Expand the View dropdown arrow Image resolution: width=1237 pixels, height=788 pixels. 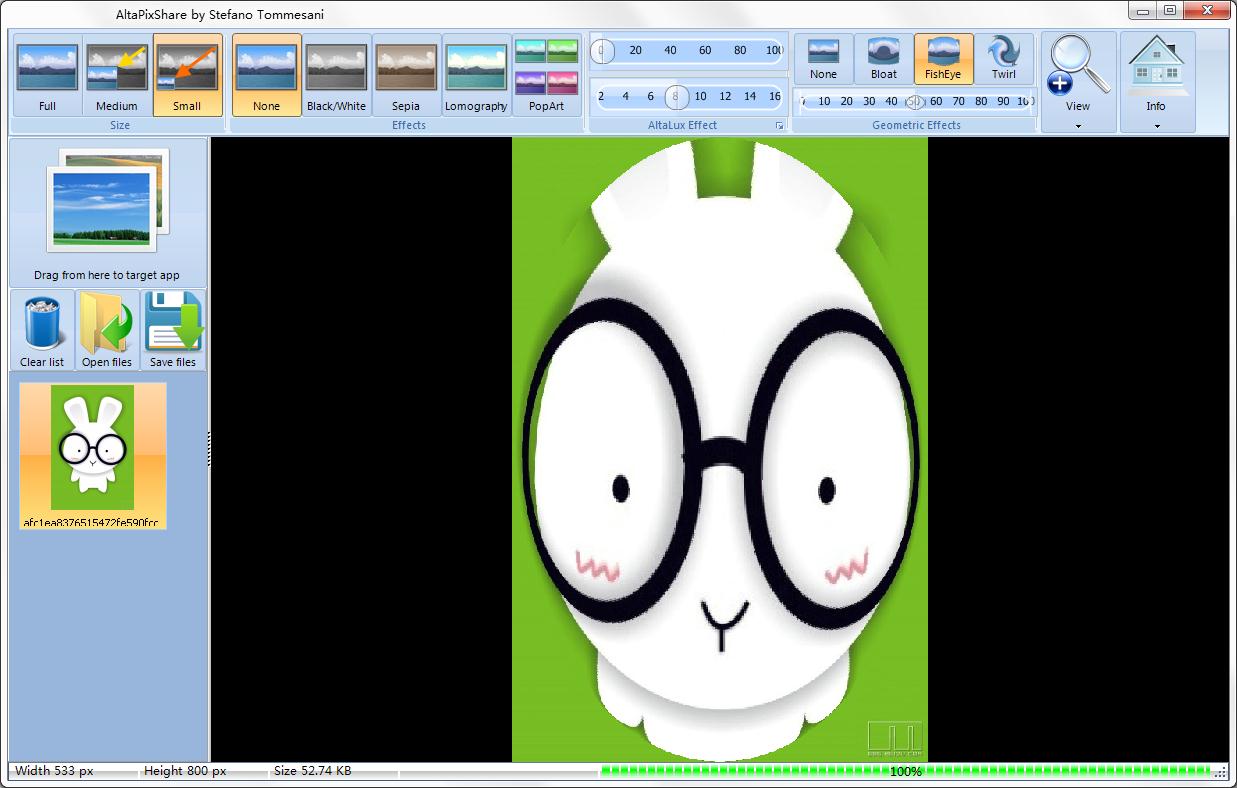[1078, 126]
